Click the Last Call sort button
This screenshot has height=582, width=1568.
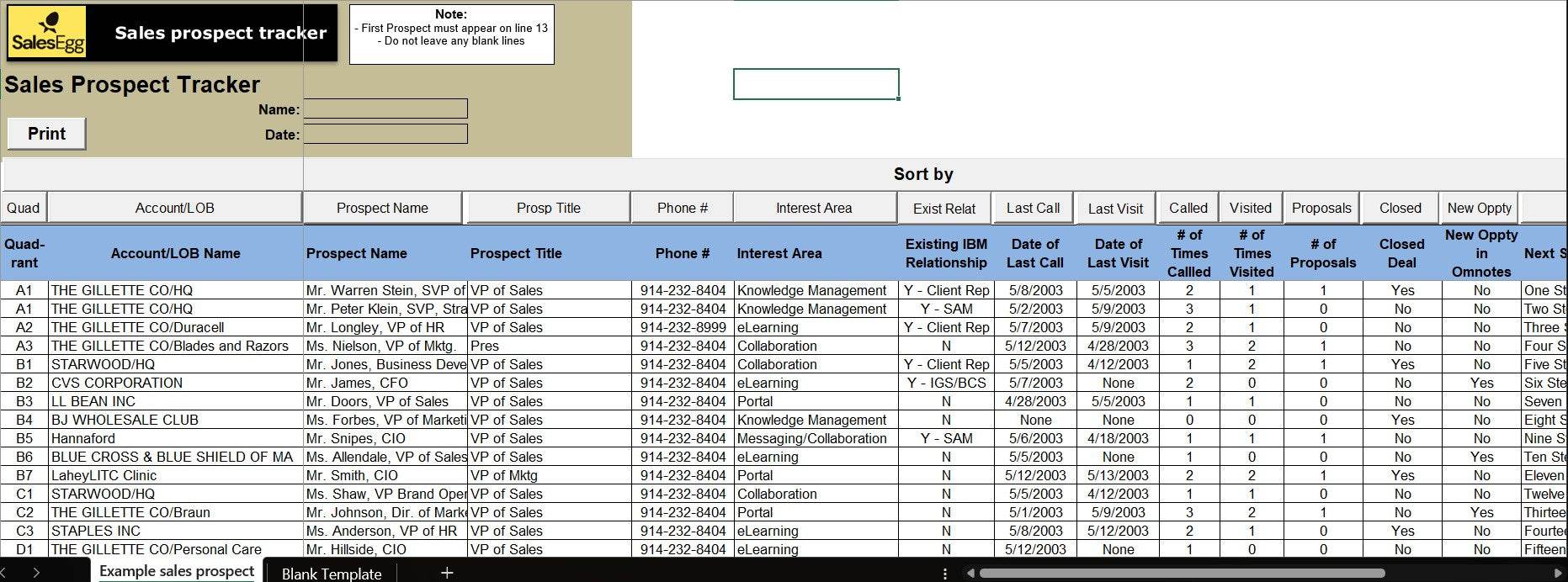click(1033, 208)
